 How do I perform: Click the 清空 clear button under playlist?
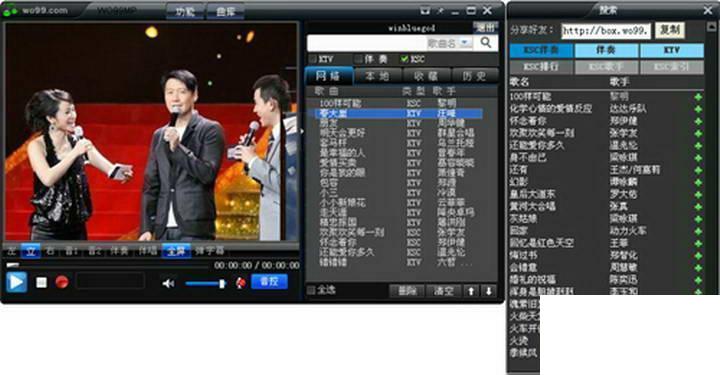(x=444, y=291)
